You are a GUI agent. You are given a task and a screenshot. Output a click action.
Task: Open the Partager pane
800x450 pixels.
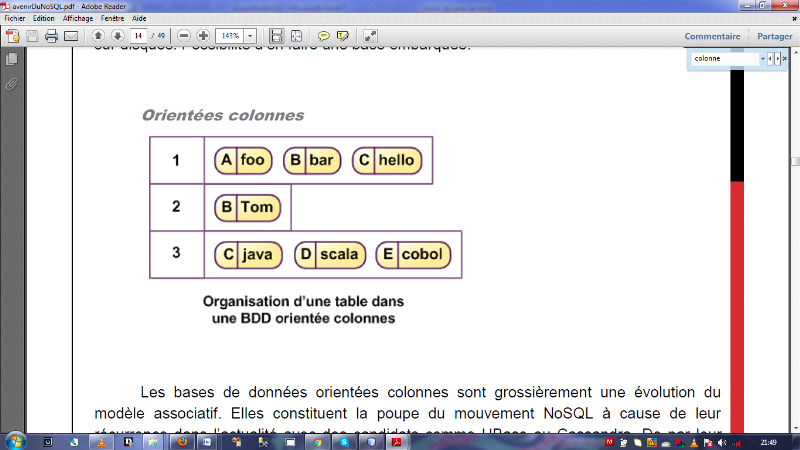click(774, 36)
